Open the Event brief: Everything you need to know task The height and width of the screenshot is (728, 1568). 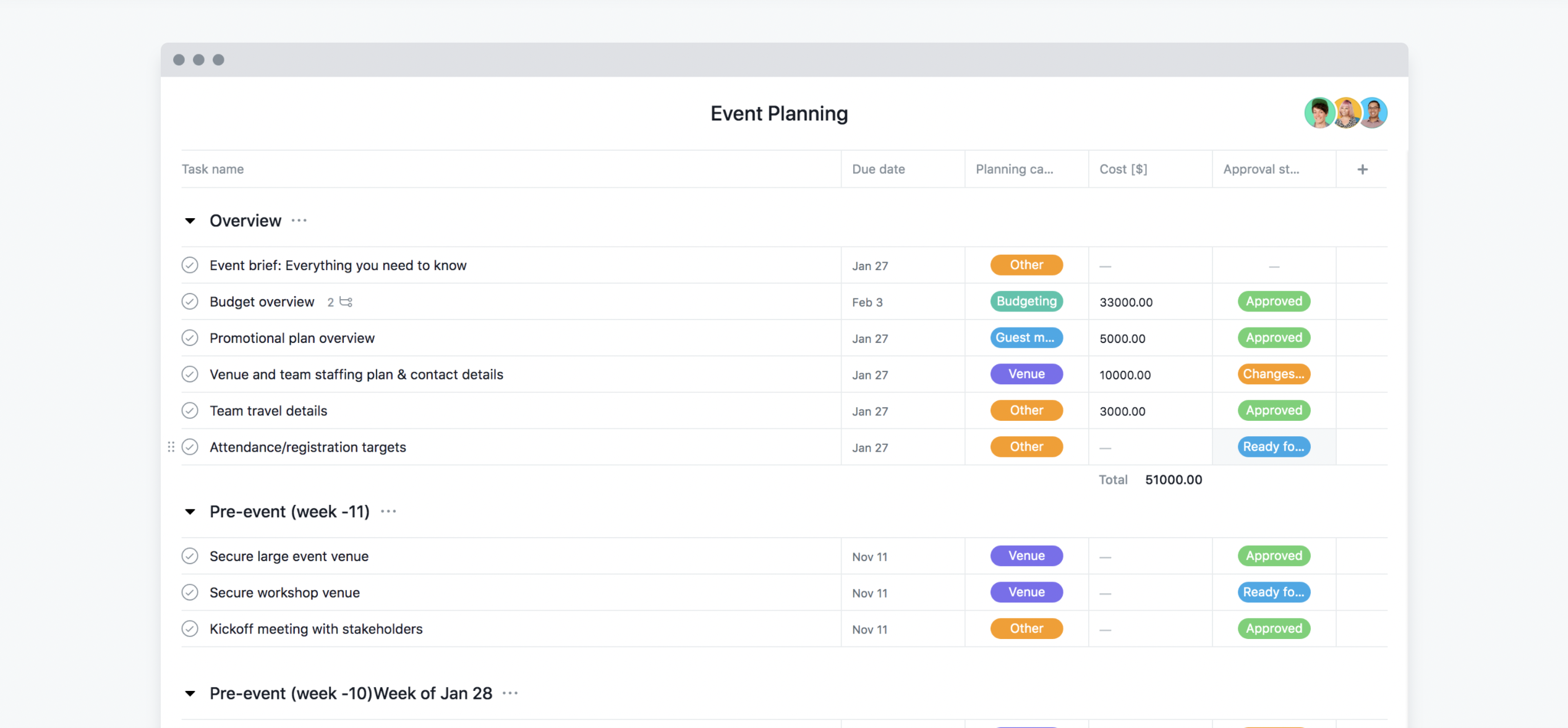click(x=338, y=265)
